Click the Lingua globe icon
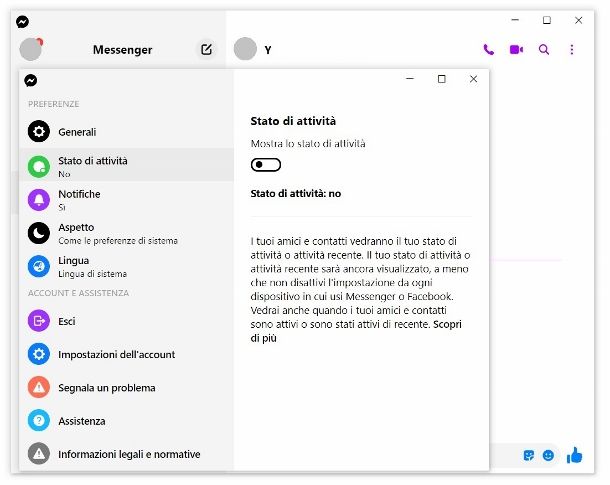 pyautogui.click(x=39, y=266)
